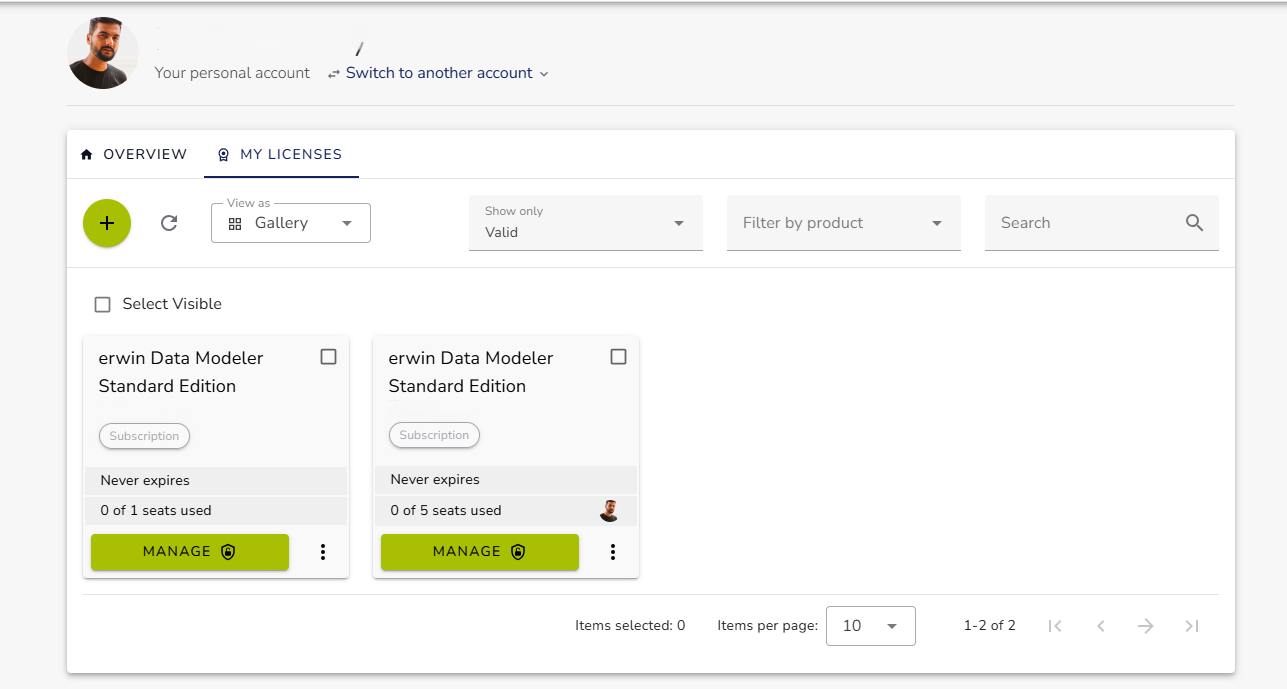This screenshot has height=689, width=1287.
Task: Click 'Never expires' on the 5-seat license
Action: pos(435,480)
